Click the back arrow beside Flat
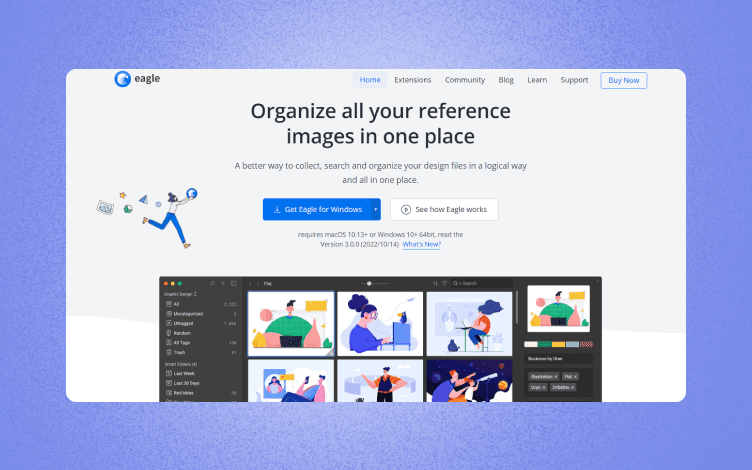Screen dimensions: 752x470 coord(250,284)
